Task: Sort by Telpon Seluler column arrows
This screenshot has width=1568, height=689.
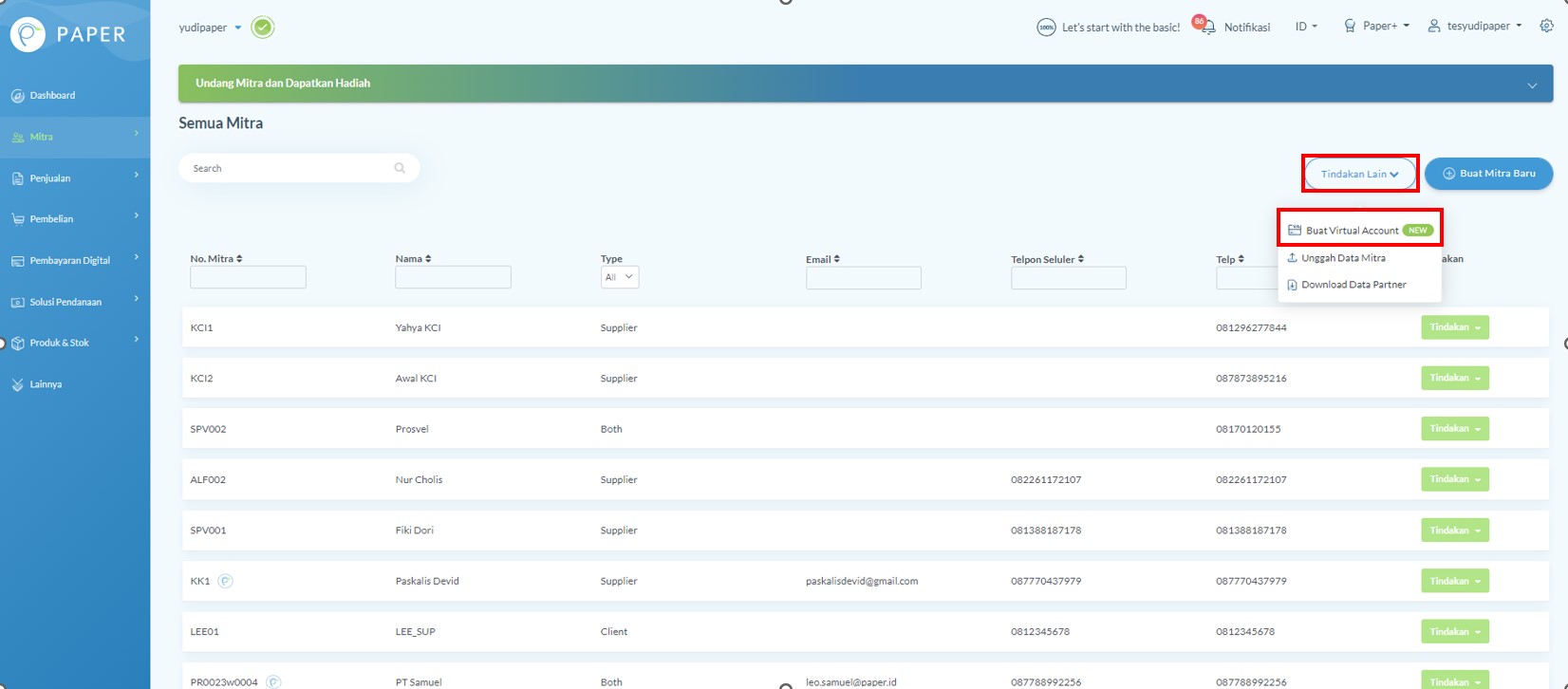Action: coord(1081,259)
